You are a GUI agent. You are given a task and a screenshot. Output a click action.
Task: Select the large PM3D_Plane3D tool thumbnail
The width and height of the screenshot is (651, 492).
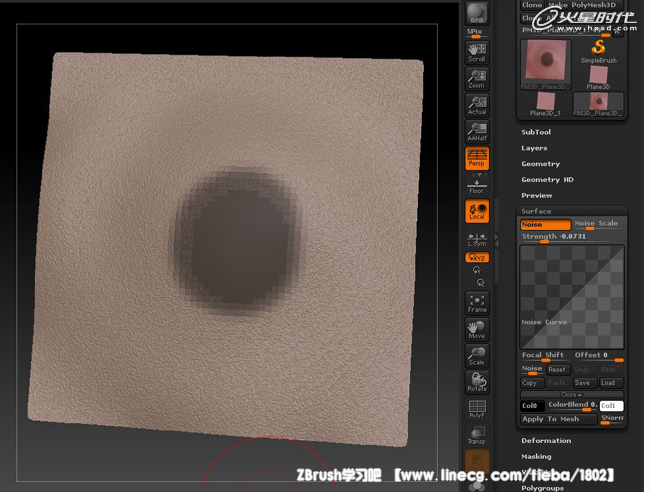pyautogui.click(x=546, y=64)
